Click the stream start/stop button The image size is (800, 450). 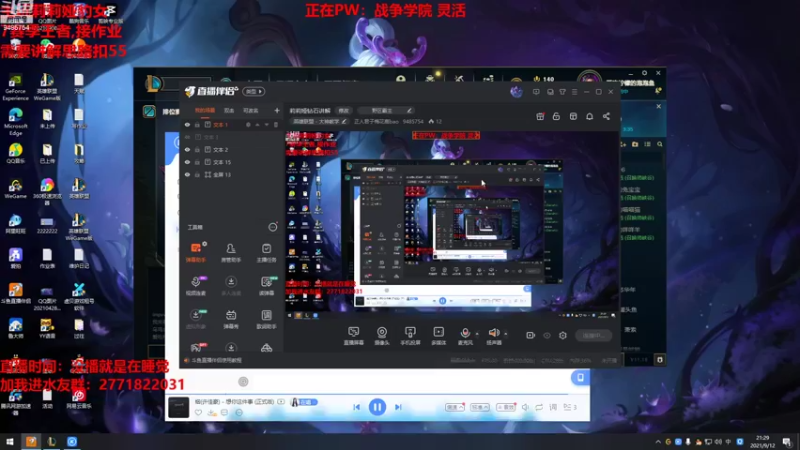pyautogui.click(x=594, y=335)
